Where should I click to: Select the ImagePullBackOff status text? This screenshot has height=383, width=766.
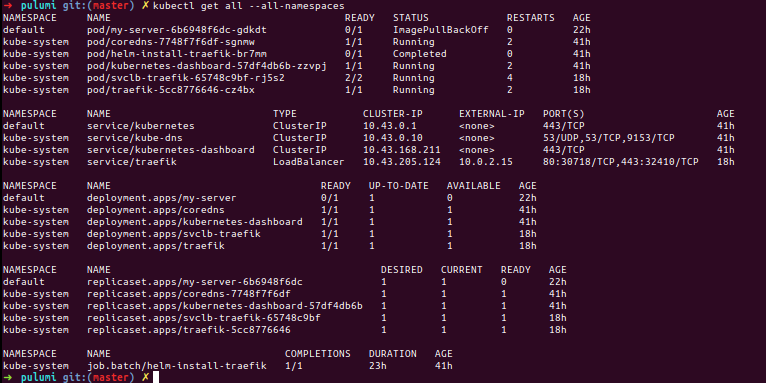pyautogui.click(x=441, y=30)
